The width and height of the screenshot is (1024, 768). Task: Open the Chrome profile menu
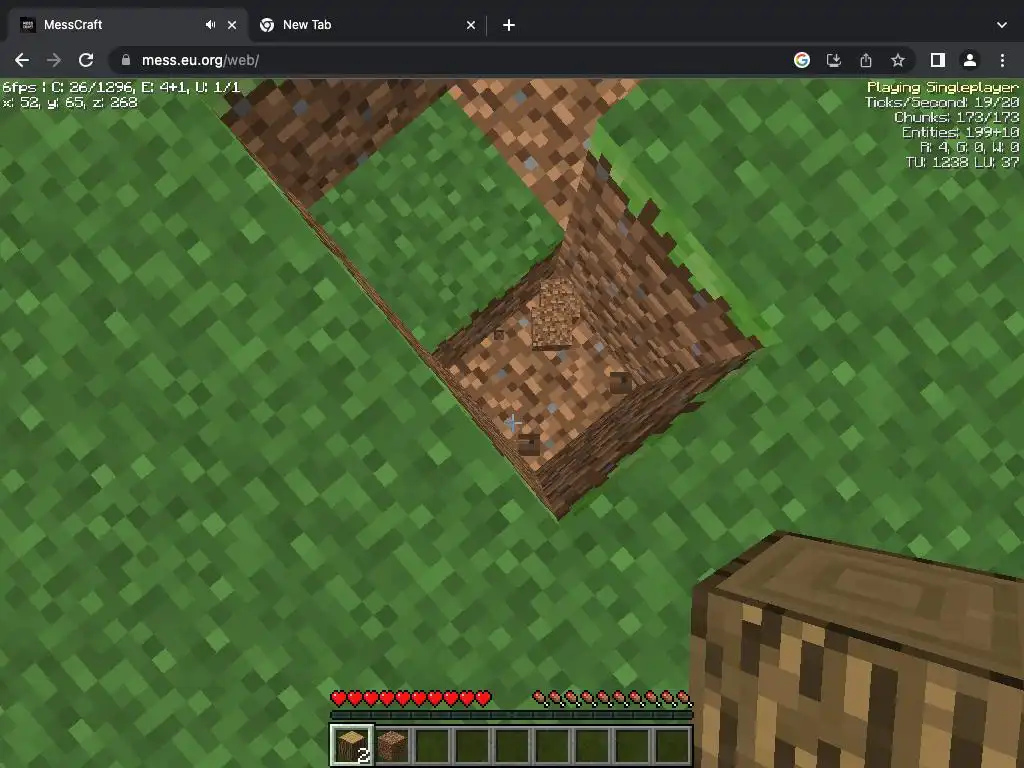coord(970,60)
